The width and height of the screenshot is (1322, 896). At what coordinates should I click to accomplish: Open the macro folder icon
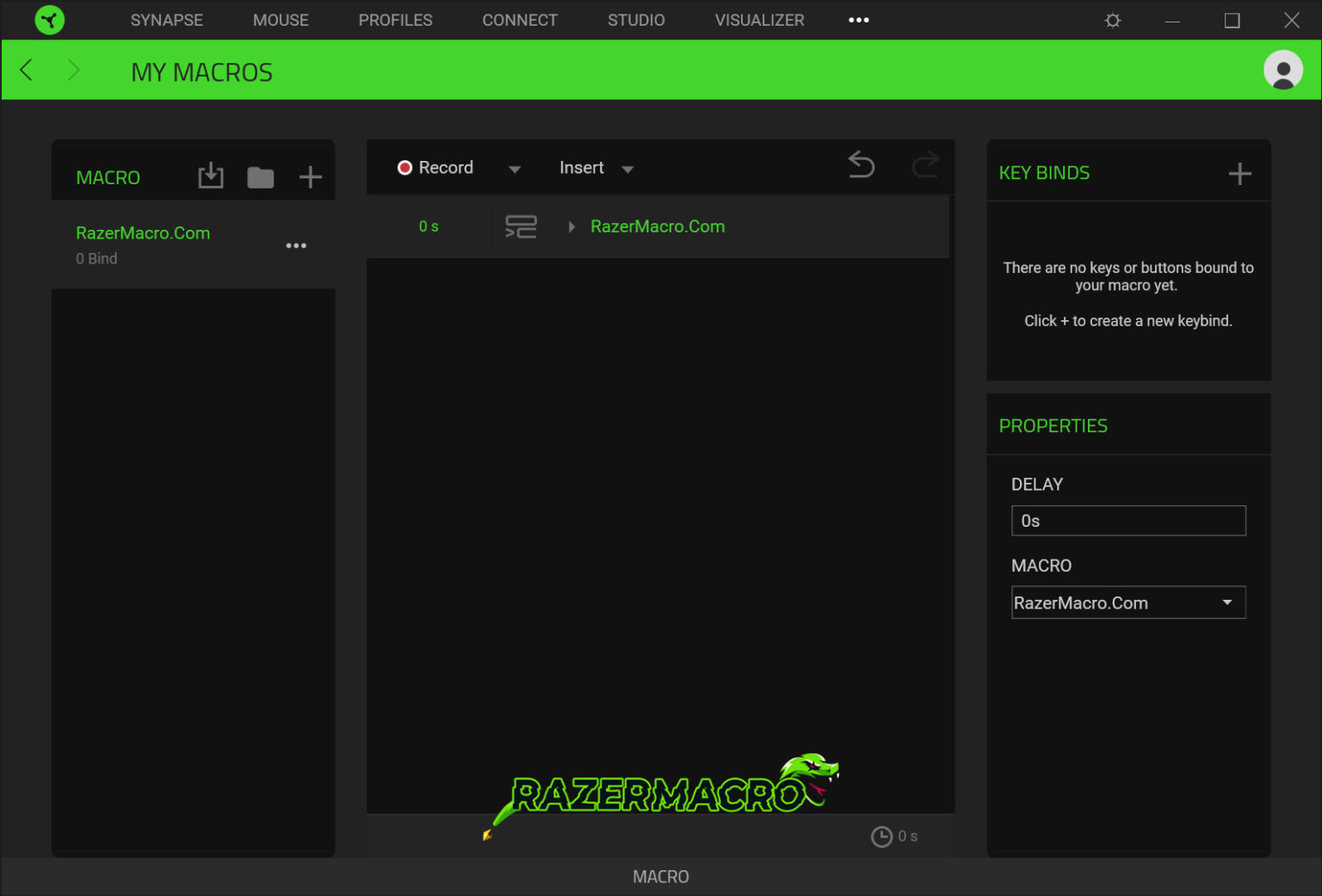tap(260, 176)
